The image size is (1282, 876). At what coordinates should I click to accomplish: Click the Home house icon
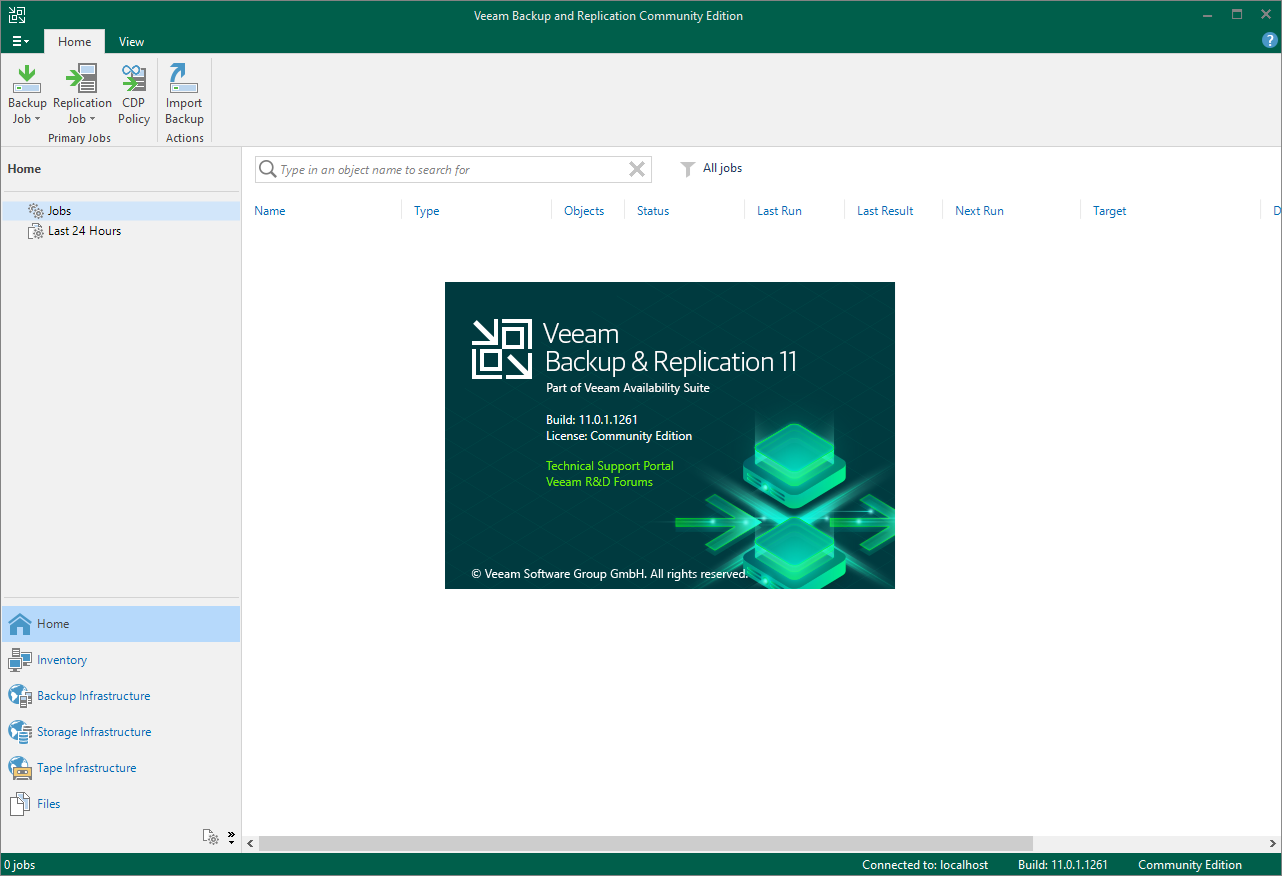20,624
